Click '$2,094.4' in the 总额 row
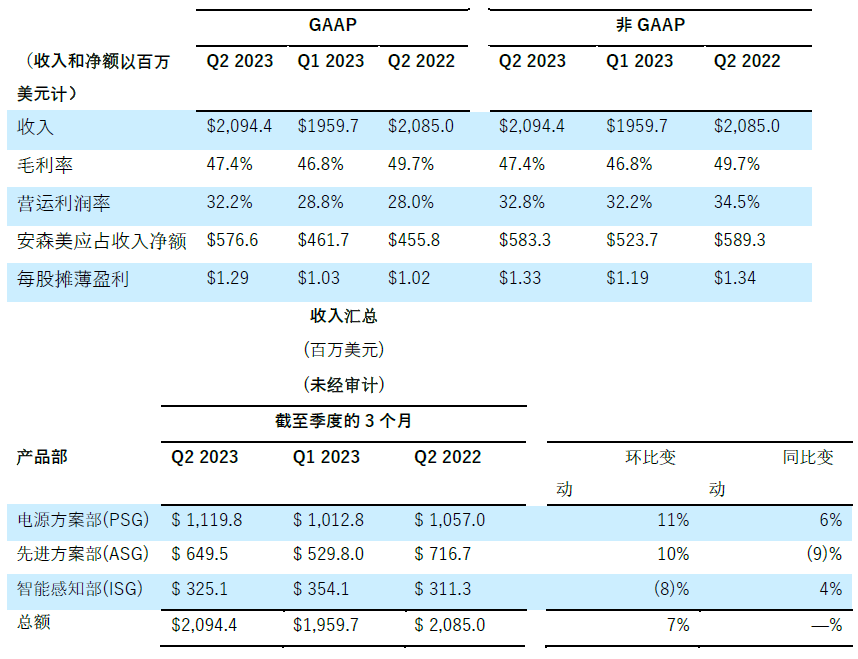 click(x=204, y=625)
